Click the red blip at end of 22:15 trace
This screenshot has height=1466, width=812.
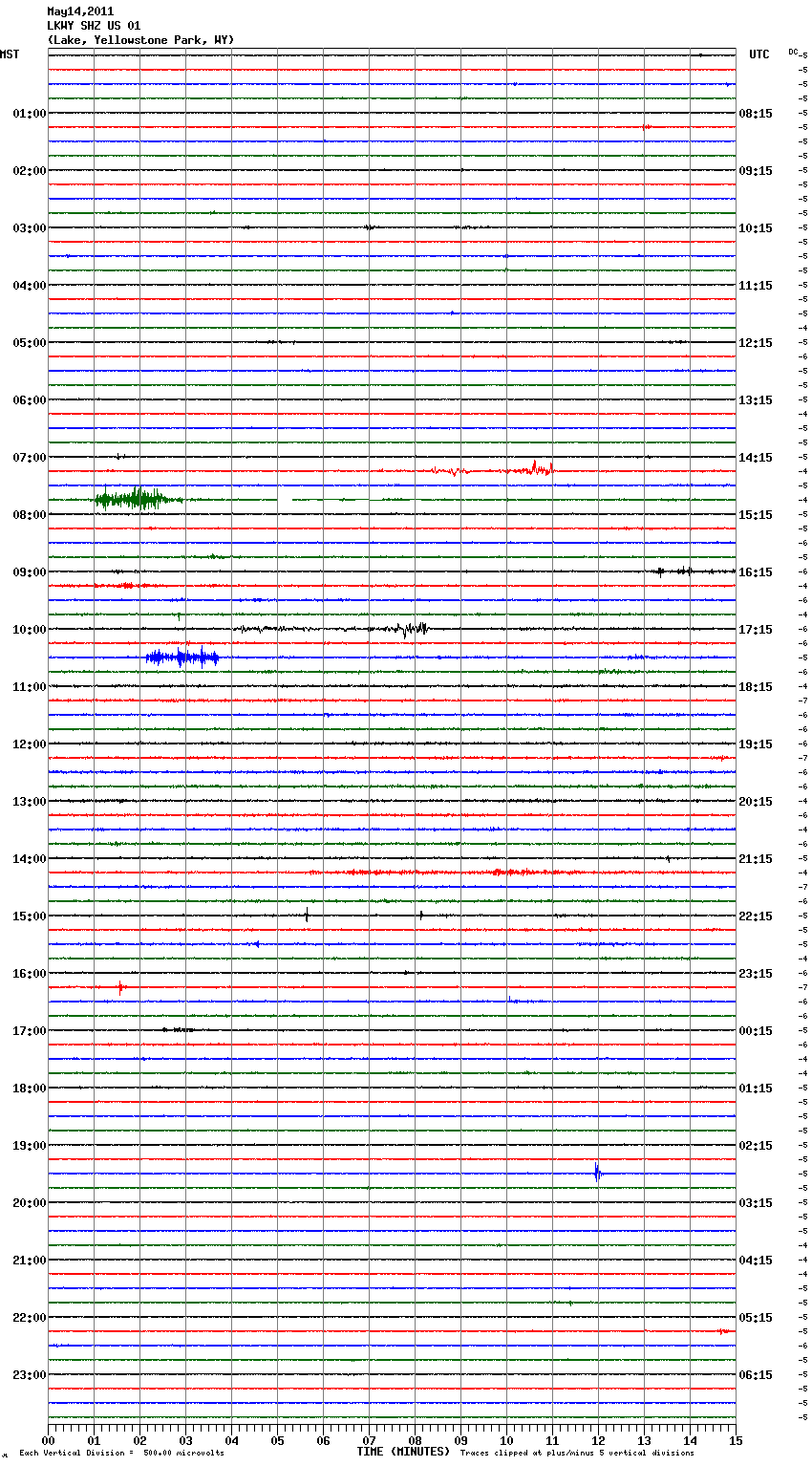click(x=725, y=1331)
